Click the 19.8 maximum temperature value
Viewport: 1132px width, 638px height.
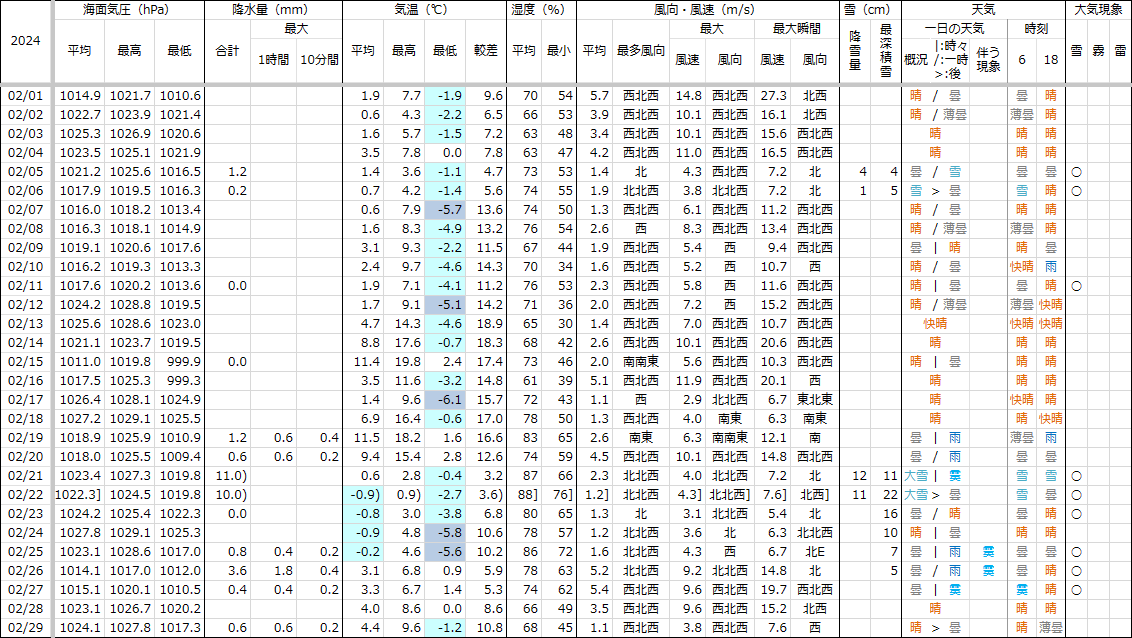pos(404,362)
